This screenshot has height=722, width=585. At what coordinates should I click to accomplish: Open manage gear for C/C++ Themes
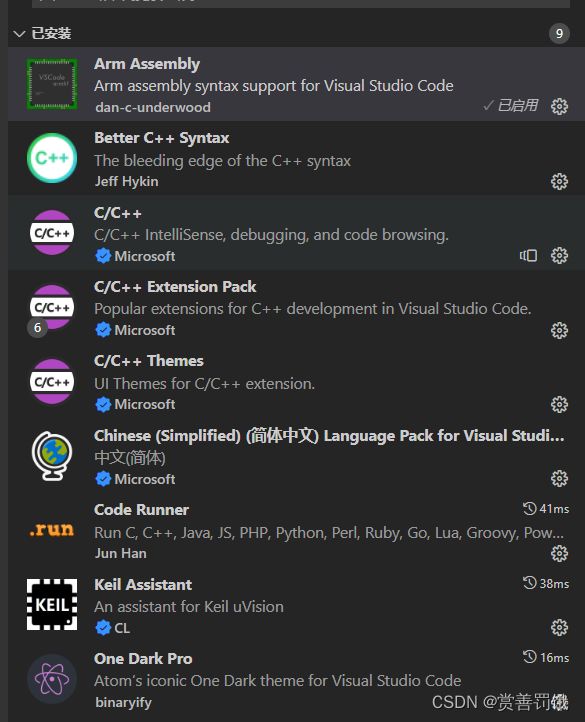click(559, 404)
